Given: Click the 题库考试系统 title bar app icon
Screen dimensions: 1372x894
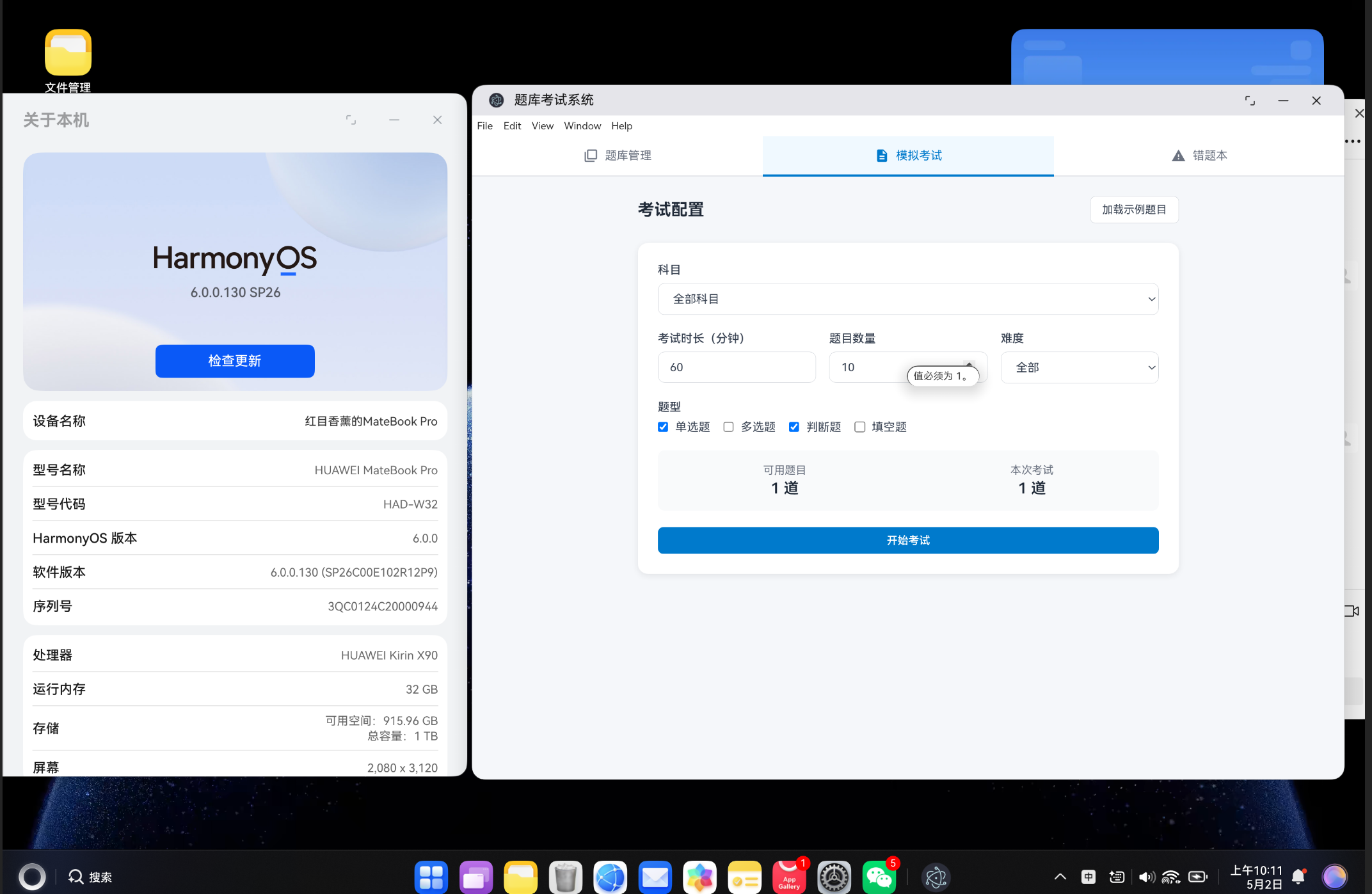Looking at the screenshot, I should [496, 100].
